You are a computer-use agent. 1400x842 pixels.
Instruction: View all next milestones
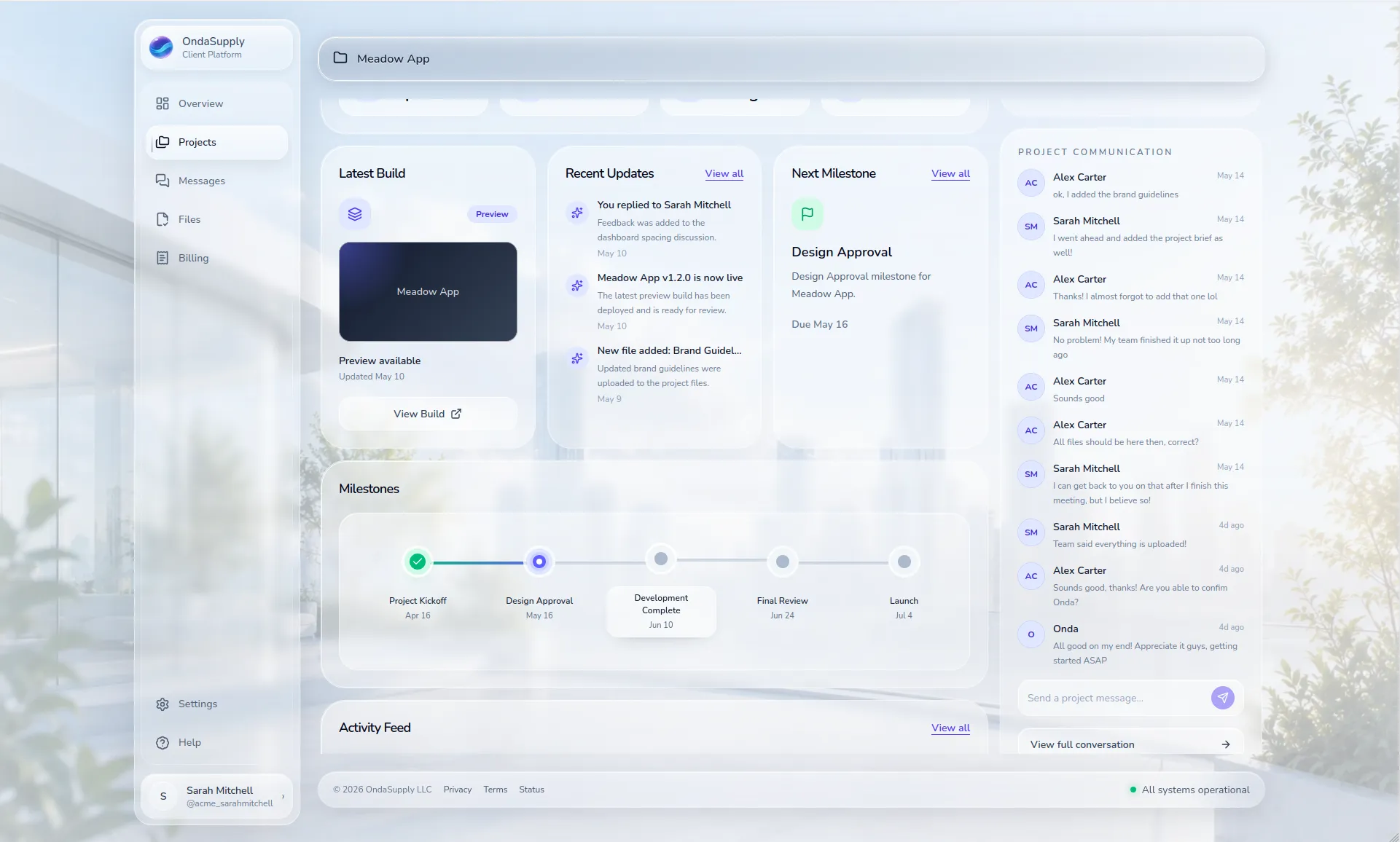(950, 173)
